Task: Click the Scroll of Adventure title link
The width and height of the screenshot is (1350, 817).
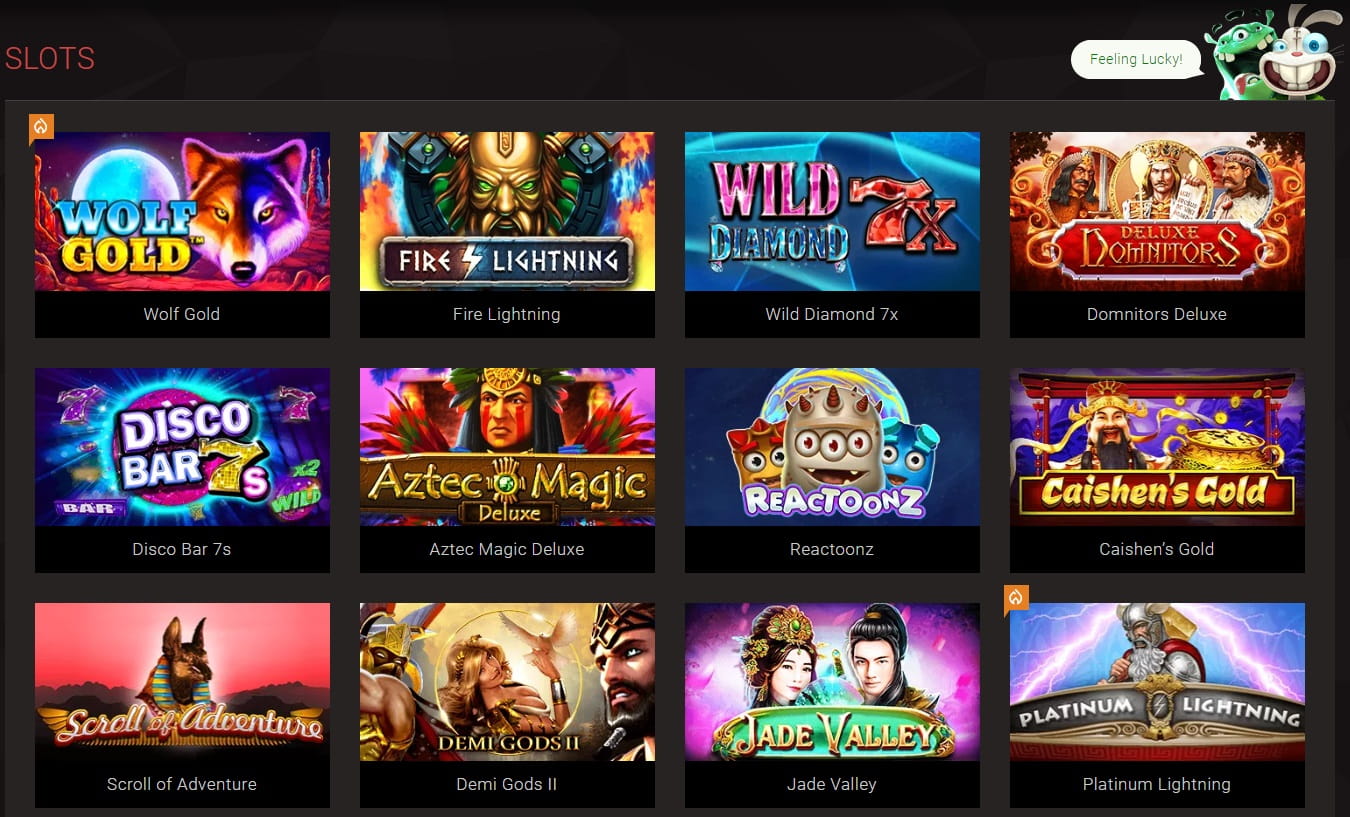Action: click(182, 784)
